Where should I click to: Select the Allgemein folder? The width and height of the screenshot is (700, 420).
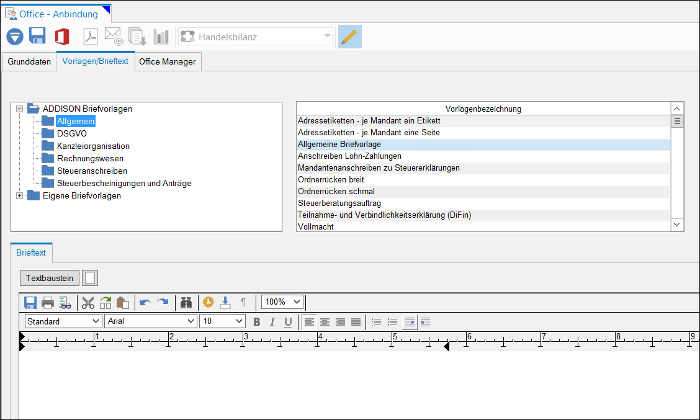pos(75,121)
